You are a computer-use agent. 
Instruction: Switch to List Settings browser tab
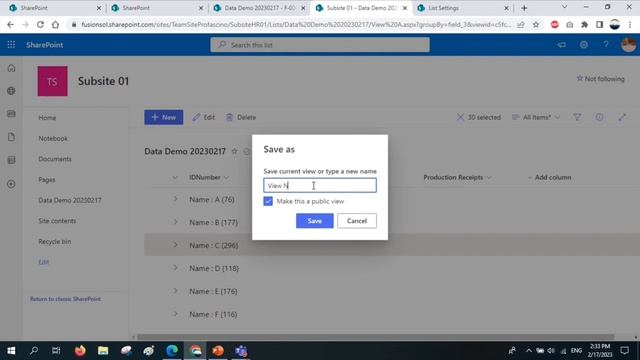[463, 8]
